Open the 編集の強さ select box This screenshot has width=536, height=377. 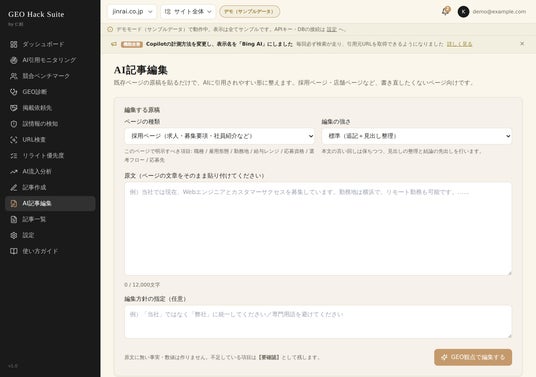pos(417,136)
